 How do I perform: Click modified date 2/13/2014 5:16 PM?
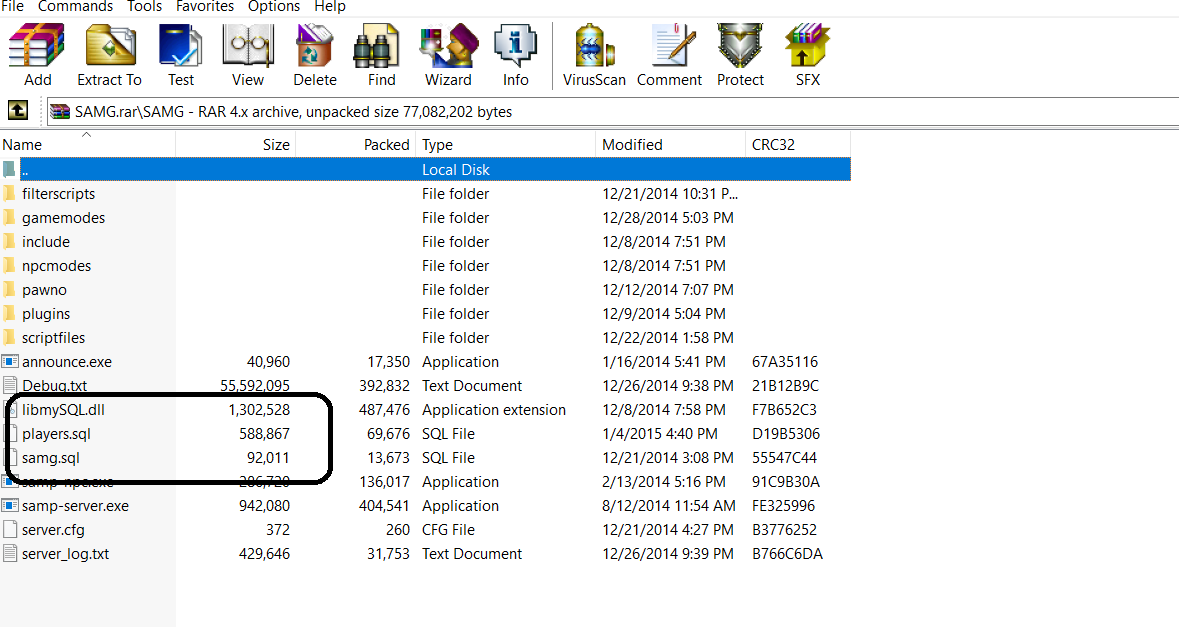pos(664,482)
